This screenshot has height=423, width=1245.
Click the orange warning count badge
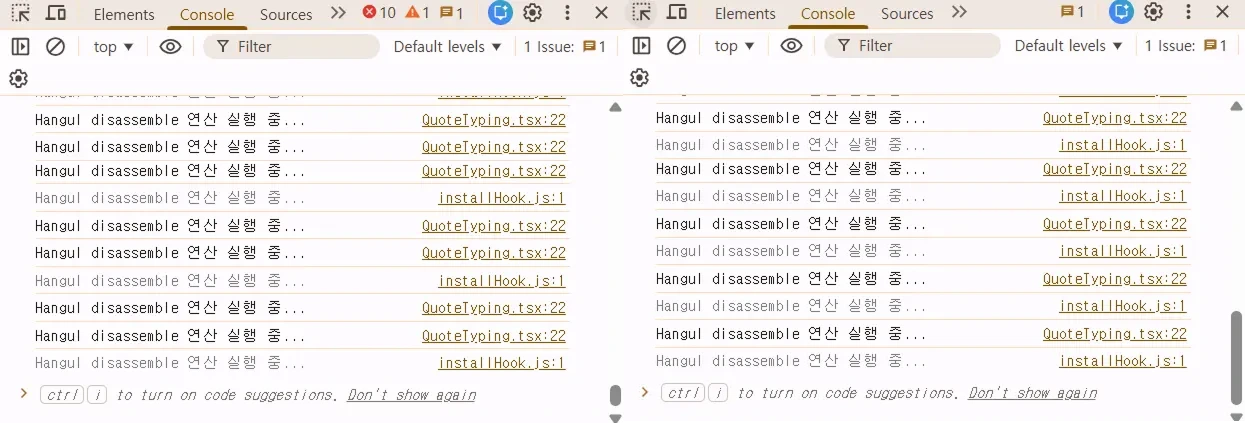417,13
